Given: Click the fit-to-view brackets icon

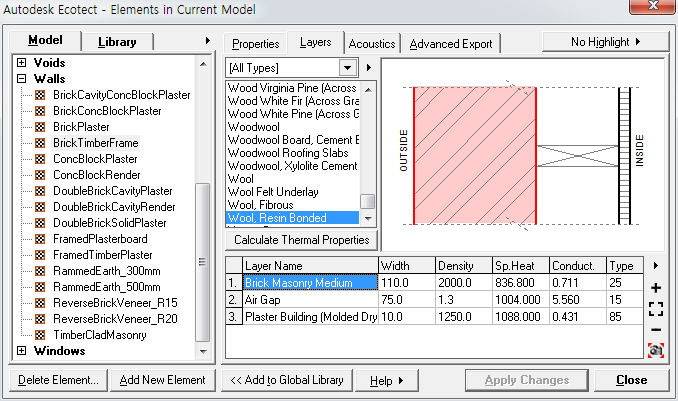Looking at the screenshot, I should pyautogui.click(x=656, y=309).
